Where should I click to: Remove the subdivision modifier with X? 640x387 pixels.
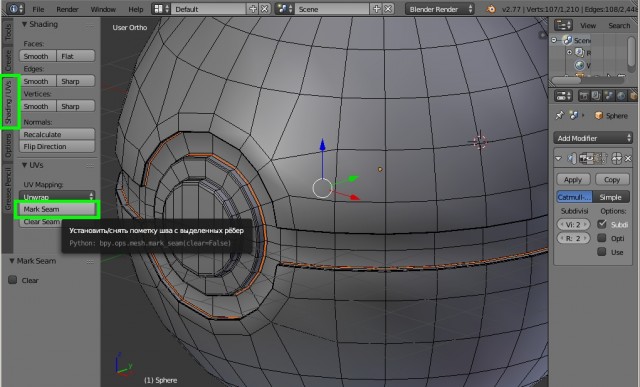pos(628,158)
